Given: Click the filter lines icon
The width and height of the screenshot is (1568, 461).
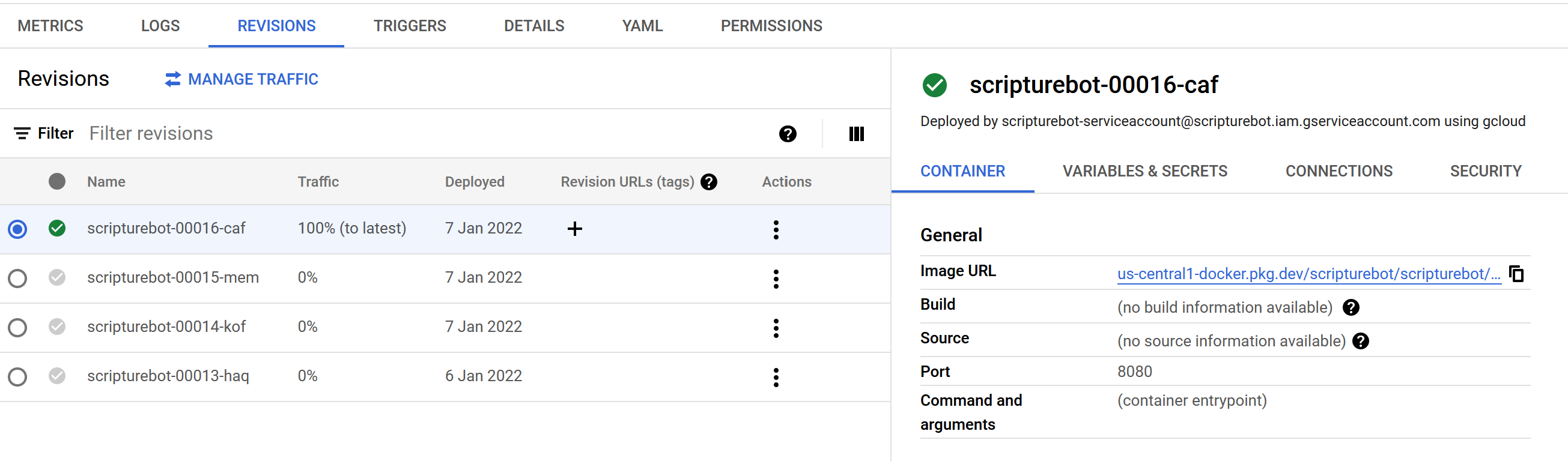Looking at the screenshot, I should point(22,133).
